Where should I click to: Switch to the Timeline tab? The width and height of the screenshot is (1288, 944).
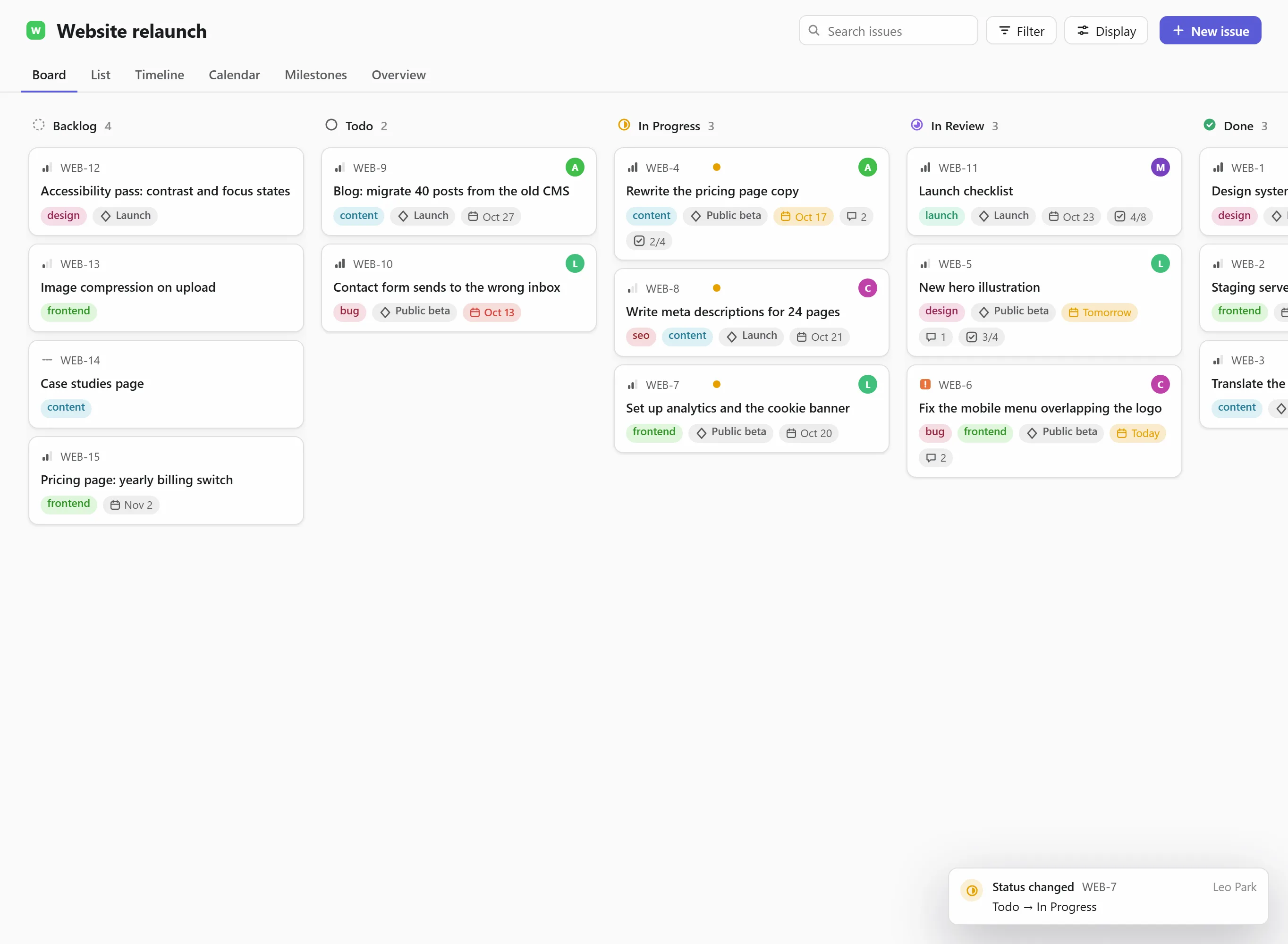160,75
